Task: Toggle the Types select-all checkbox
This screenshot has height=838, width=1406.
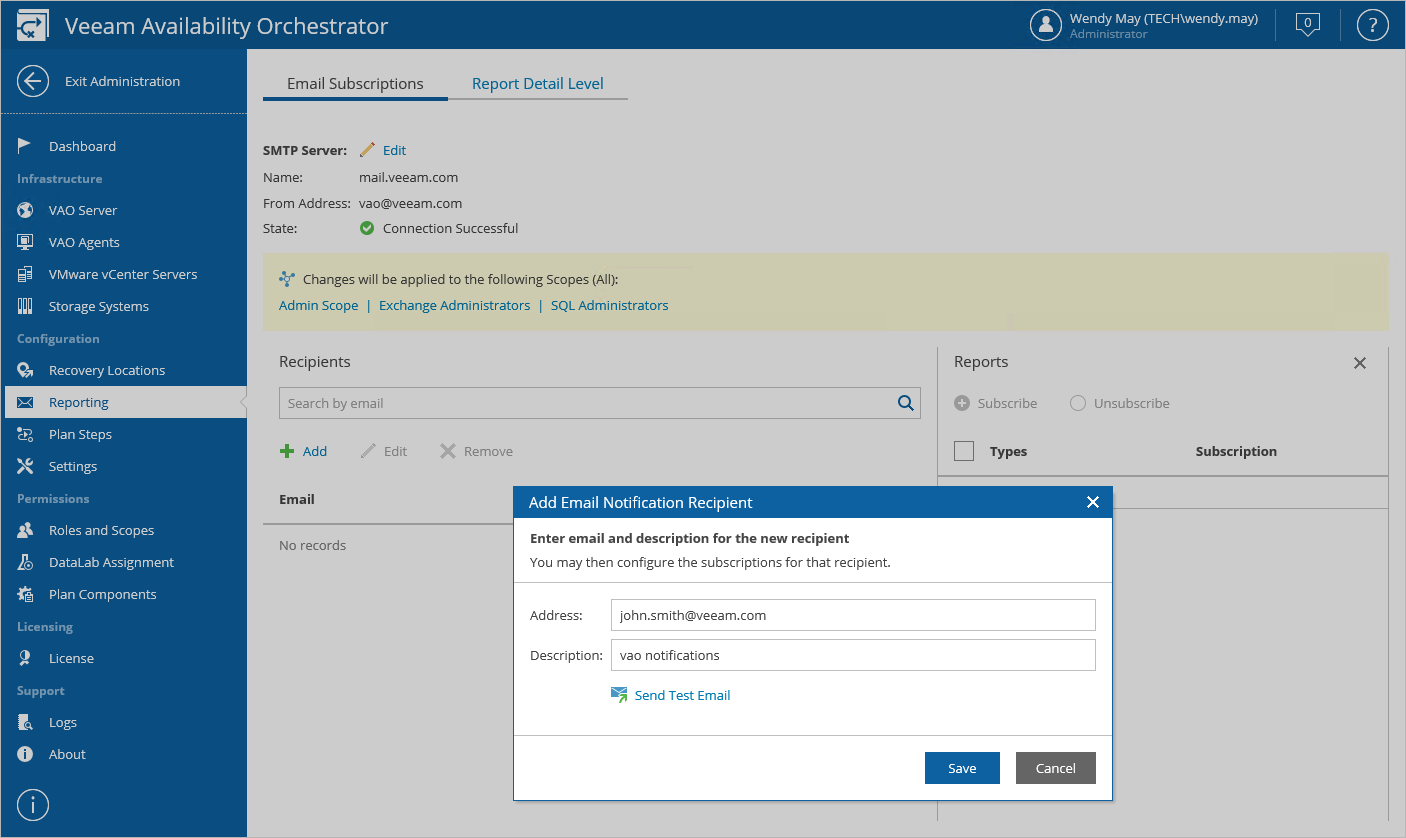Action: [x=964, y=451]
